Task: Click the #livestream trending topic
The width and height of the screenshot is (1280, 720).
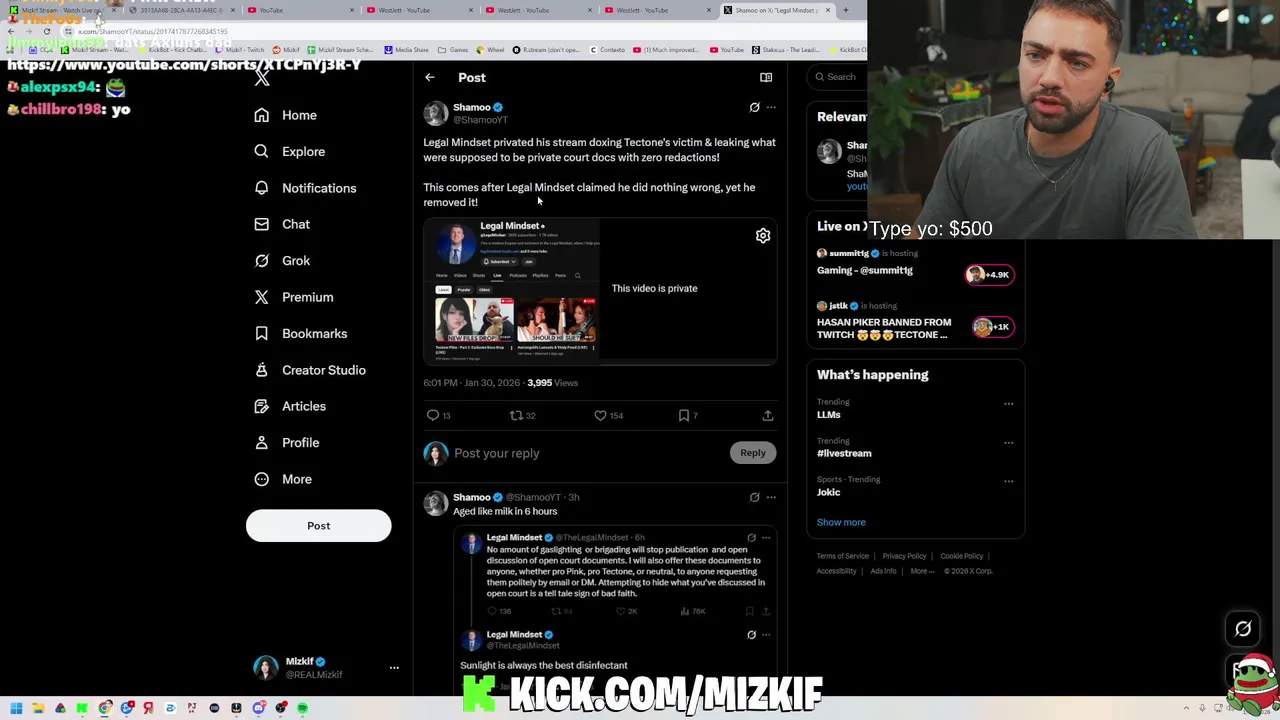Action: 844,454
